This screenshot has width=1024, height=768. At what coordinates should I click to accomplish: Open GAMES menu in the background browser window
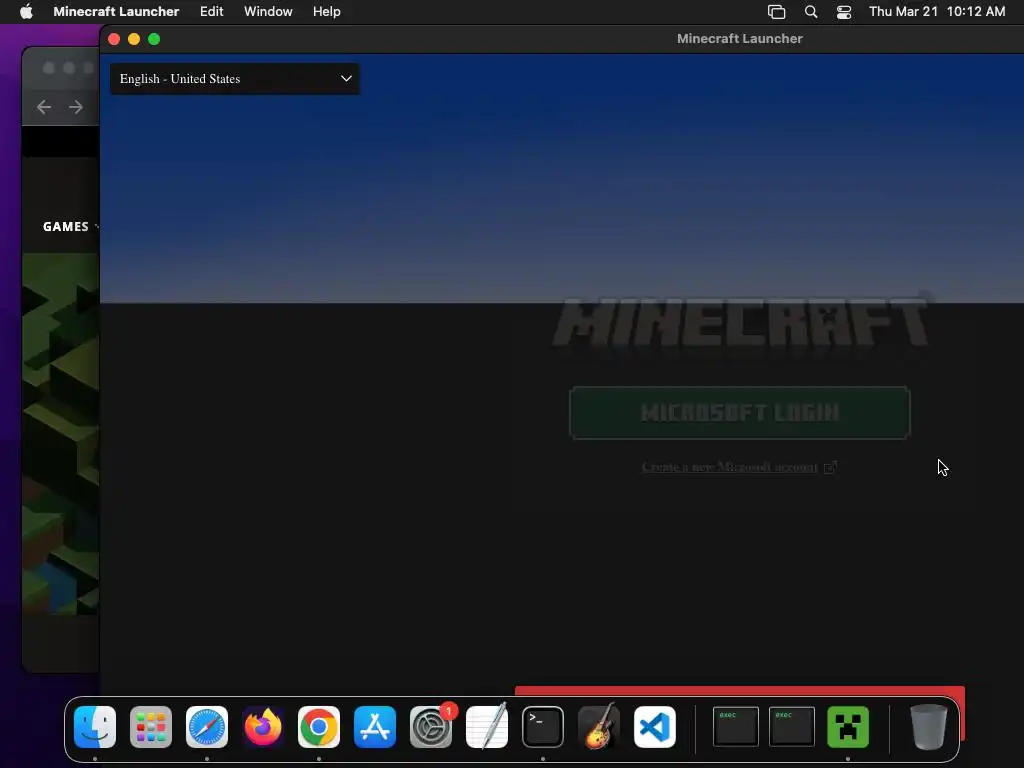65,227
